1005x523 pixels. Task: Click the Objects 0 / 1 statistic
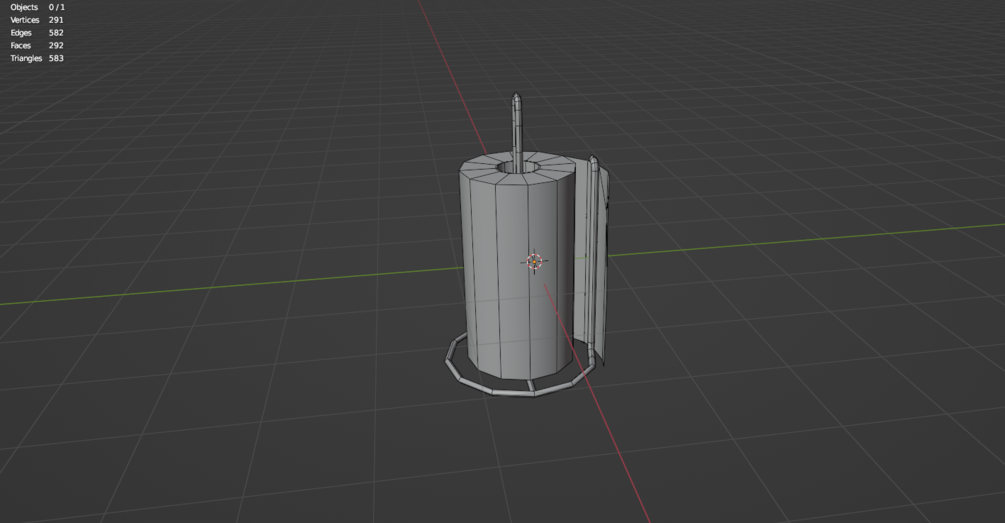tap(37, 7)
